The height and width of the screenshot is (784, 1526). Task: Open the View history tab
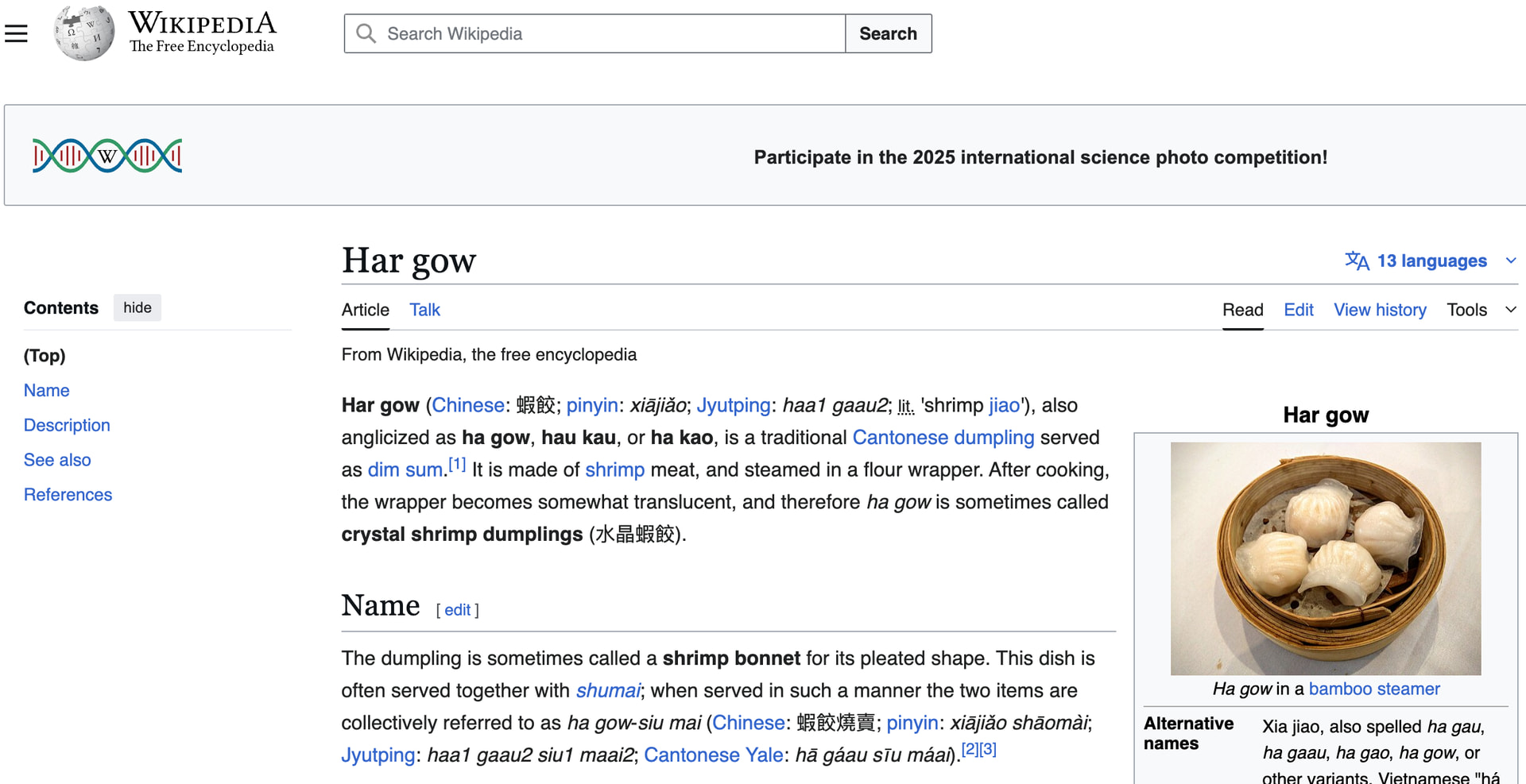click(1379, 310)
